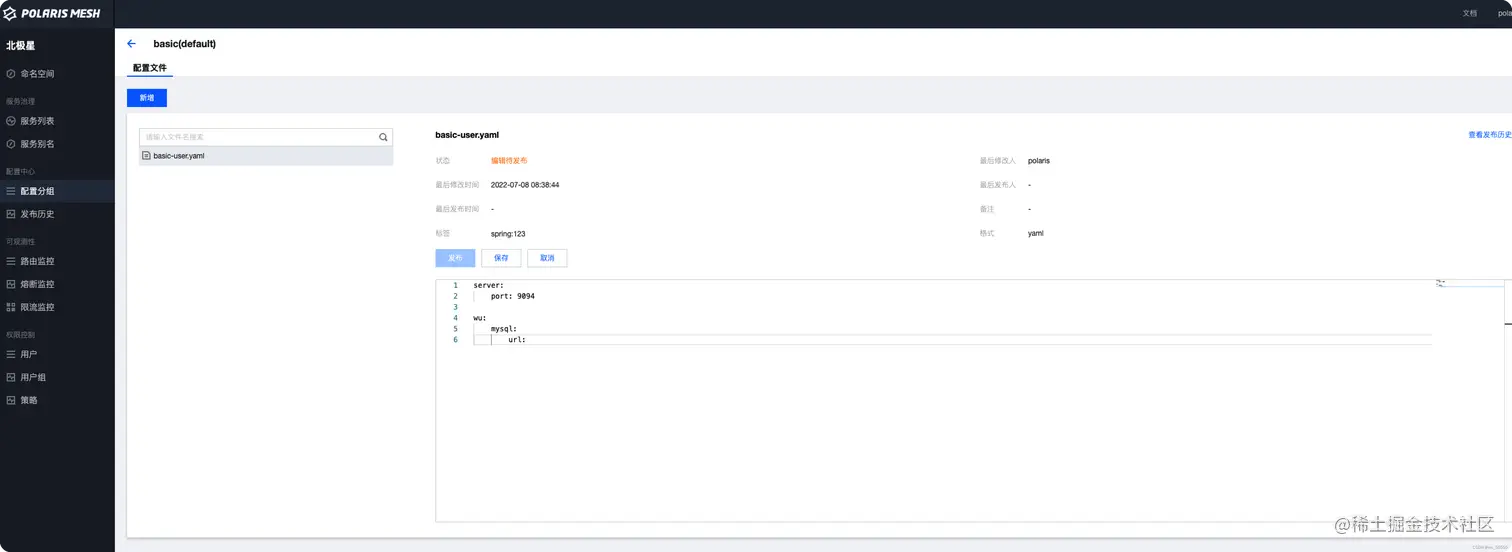Viewport: 1512px width, 552px height.
Task: Place cursor on the wu: line in the editor
Action: point(480,318)
